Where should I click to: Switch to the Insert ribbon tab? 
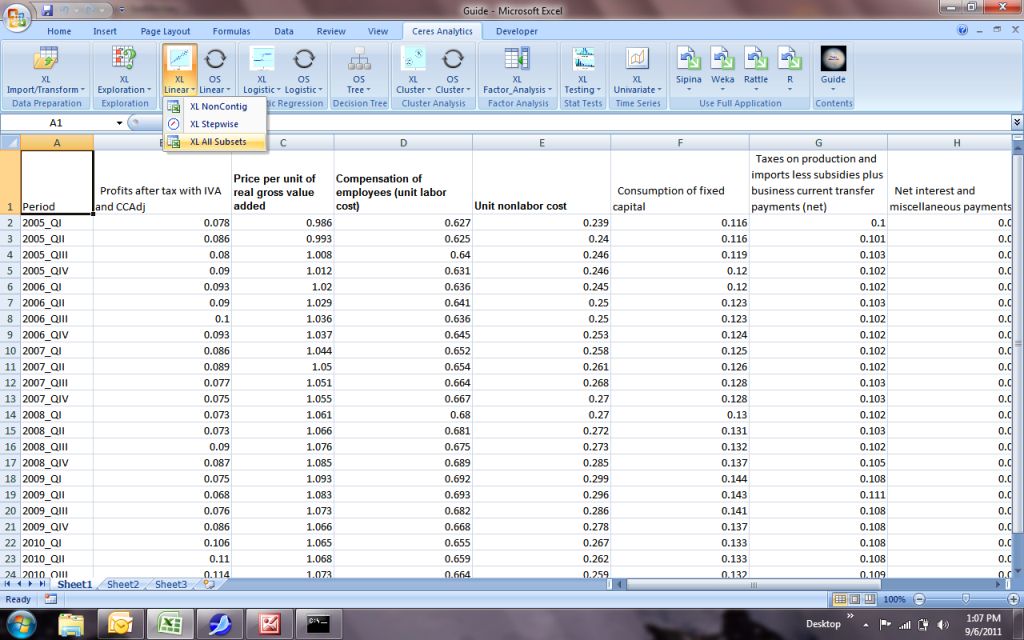pos(104,31)
